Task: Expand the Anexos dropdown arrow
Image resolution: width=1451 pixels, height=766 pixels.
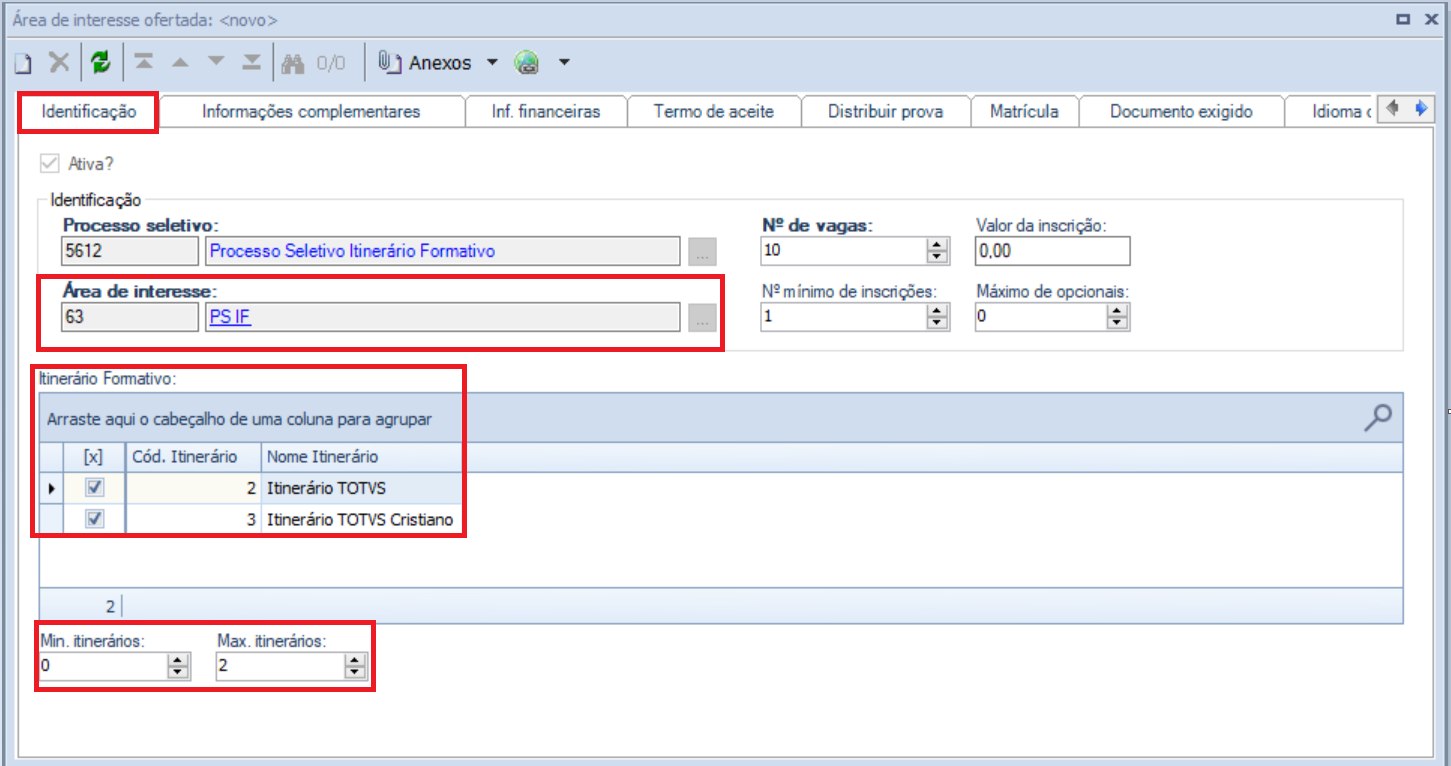Action: pyautogui.click(x=491, y=63)
